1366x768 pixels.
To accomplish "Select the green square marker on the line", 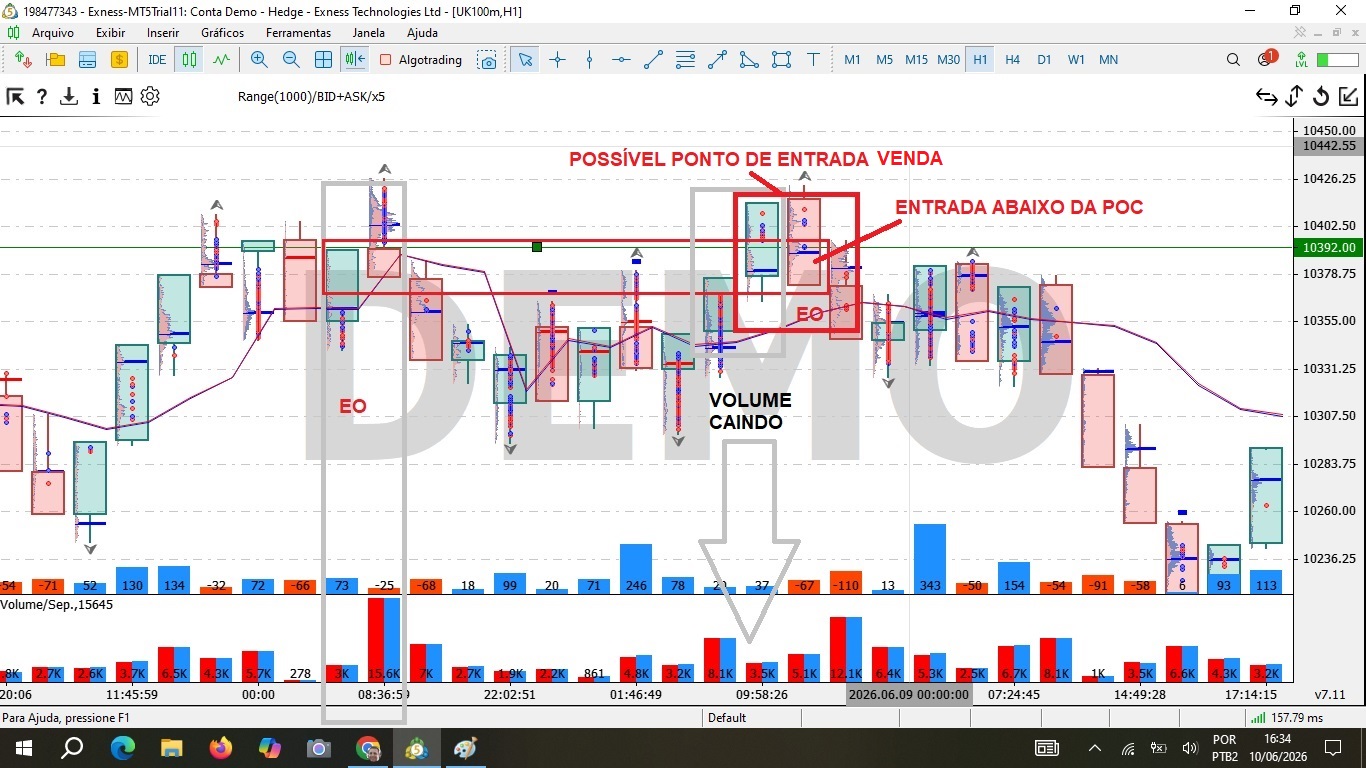I will click(x=537, y=246).
